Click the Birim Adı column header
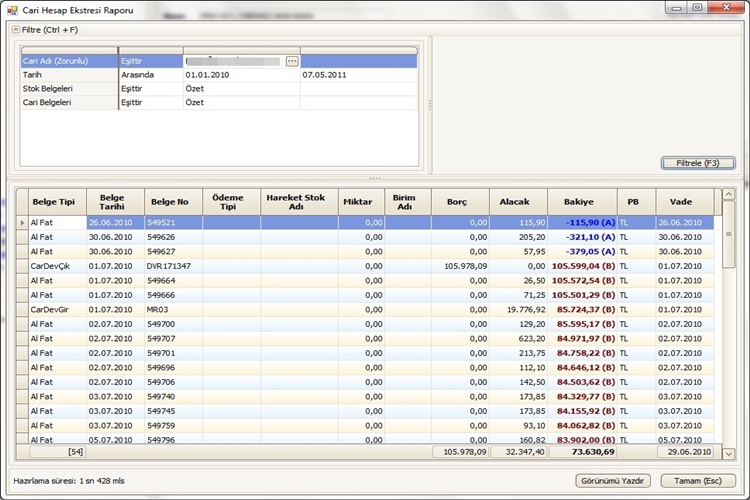Screen dimensions: 750x500 408,202
